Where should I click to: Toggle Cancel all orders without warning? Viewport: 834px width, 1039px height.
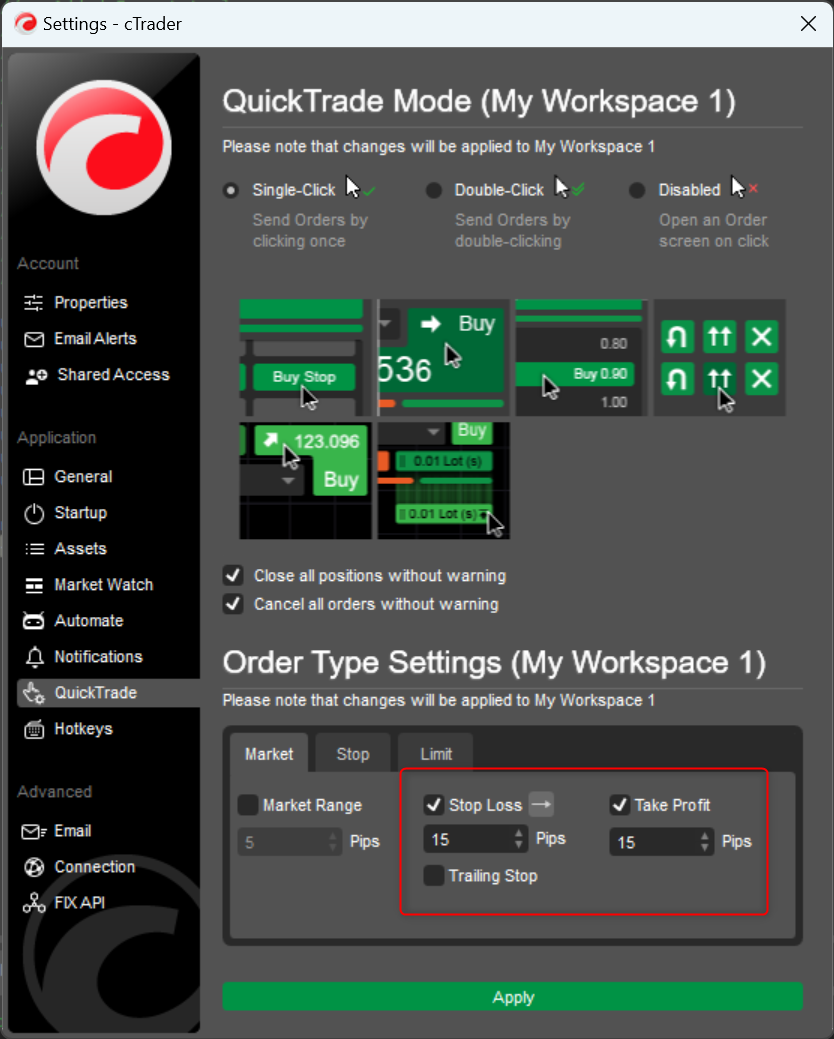click(233, 604)
